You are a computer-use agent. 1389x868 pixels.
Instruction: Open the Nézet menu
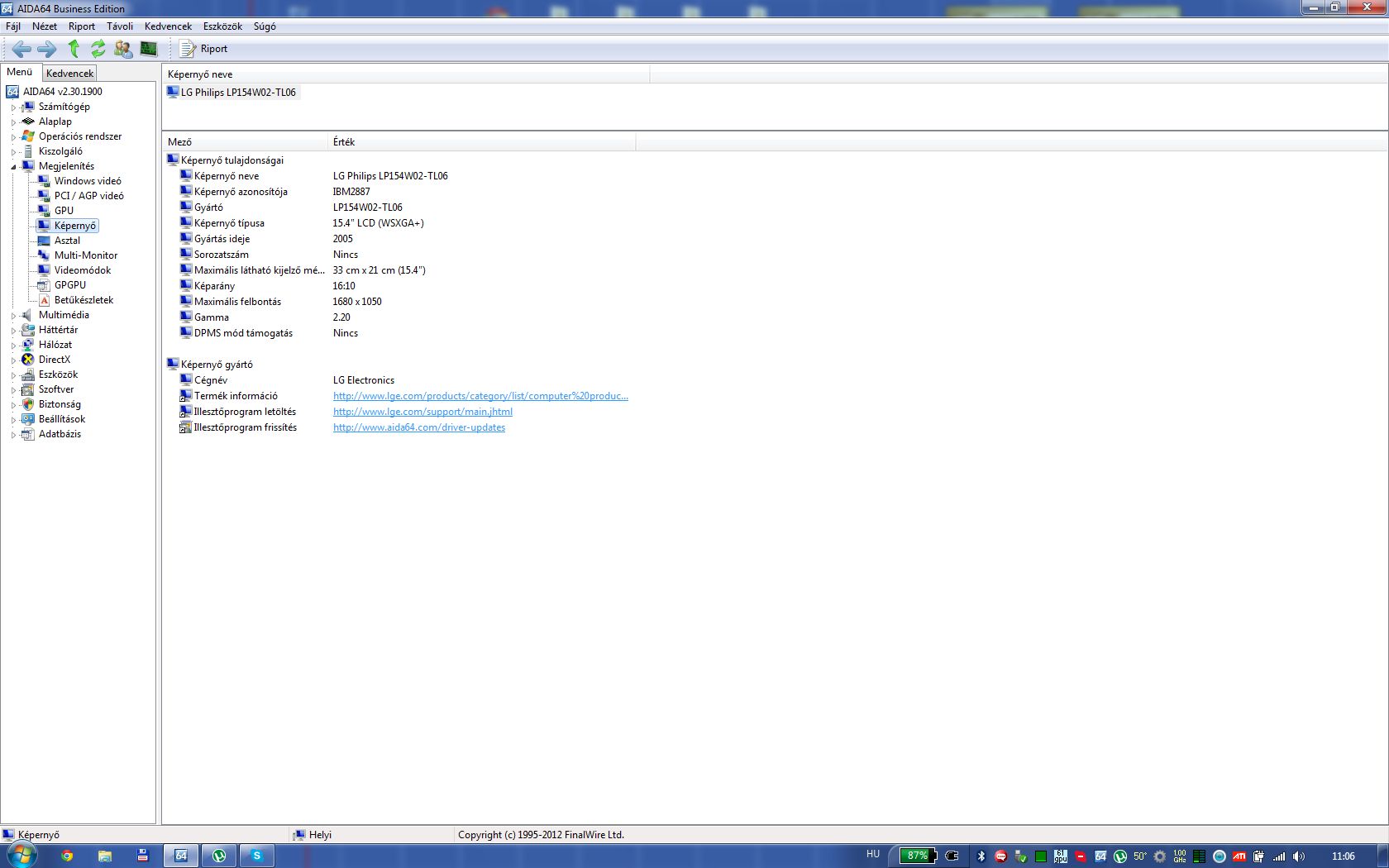[x=45, y=26]
